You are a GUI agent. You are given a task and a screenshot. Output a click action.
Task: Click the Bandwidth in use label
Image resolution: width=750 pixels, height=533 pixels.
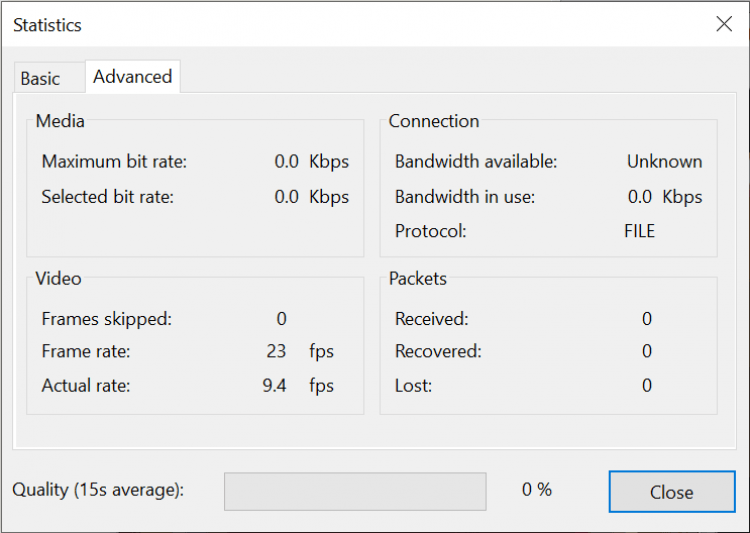pyautogui.click(x=465, y=197)
